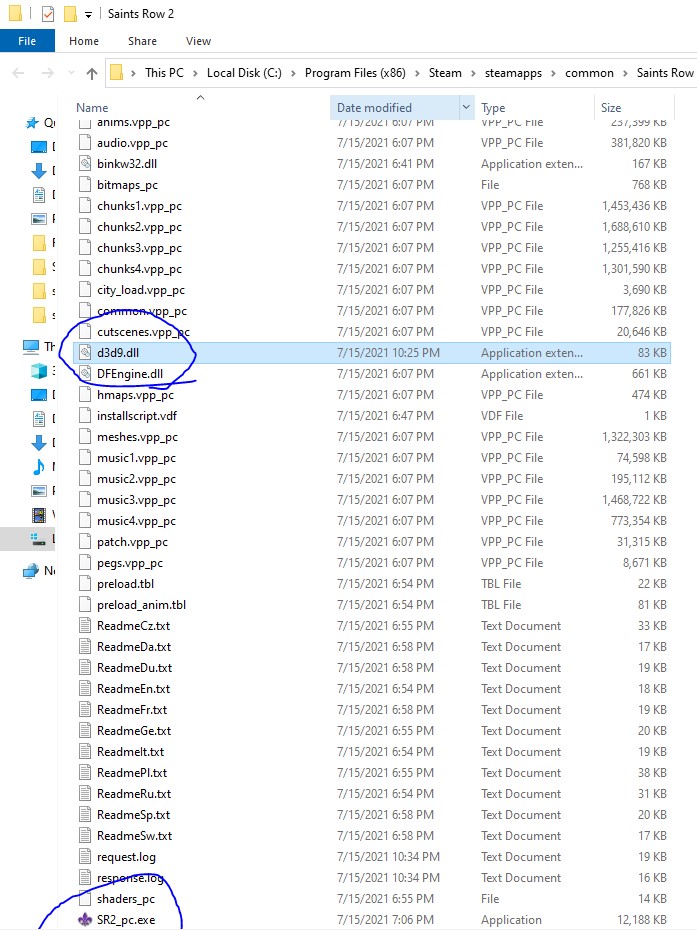
Task: Select file meshes.vpp_pc
Action: point(138,437)
